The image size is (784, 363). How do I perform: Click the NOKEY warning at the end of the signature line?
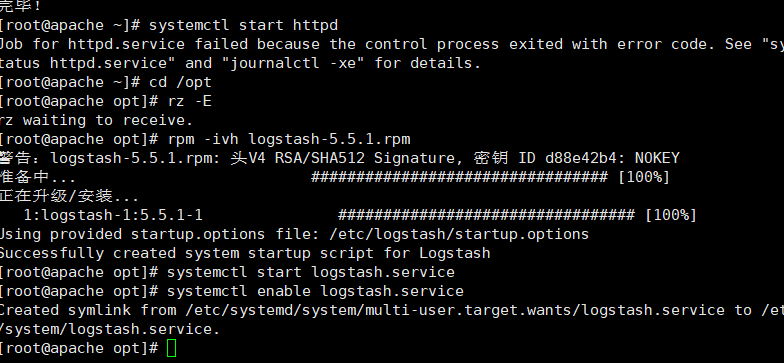click(657, 158)
